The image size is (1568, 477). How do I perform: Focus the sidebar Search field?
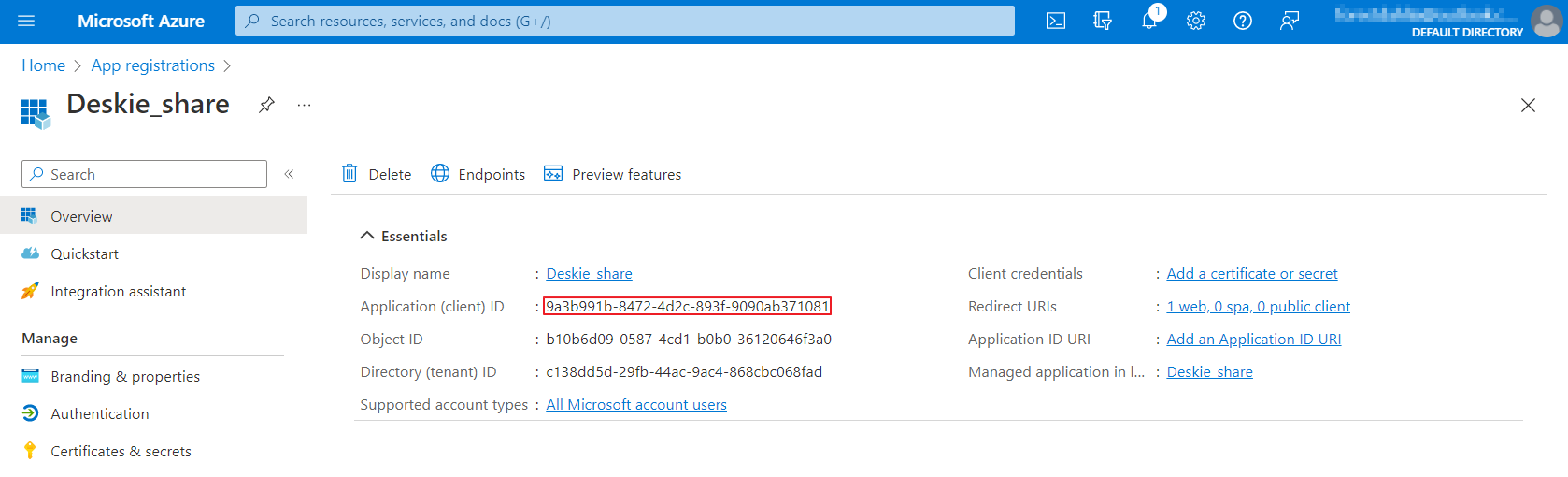tap(144, 174)
